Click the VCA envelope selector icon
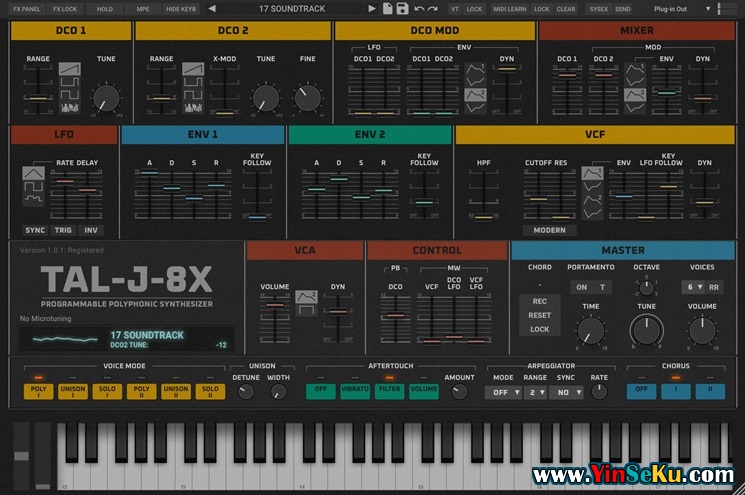 coord(306,300)
